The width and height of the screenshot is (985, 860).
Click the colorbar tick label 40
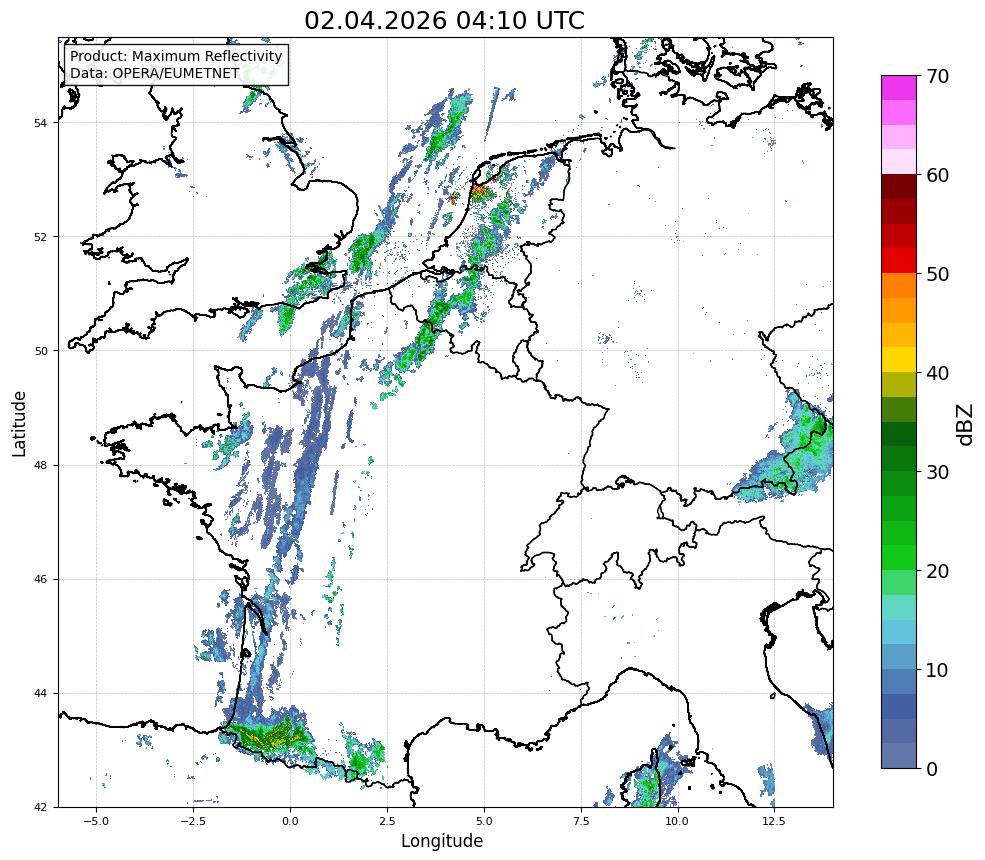click(x=937, y=373)
